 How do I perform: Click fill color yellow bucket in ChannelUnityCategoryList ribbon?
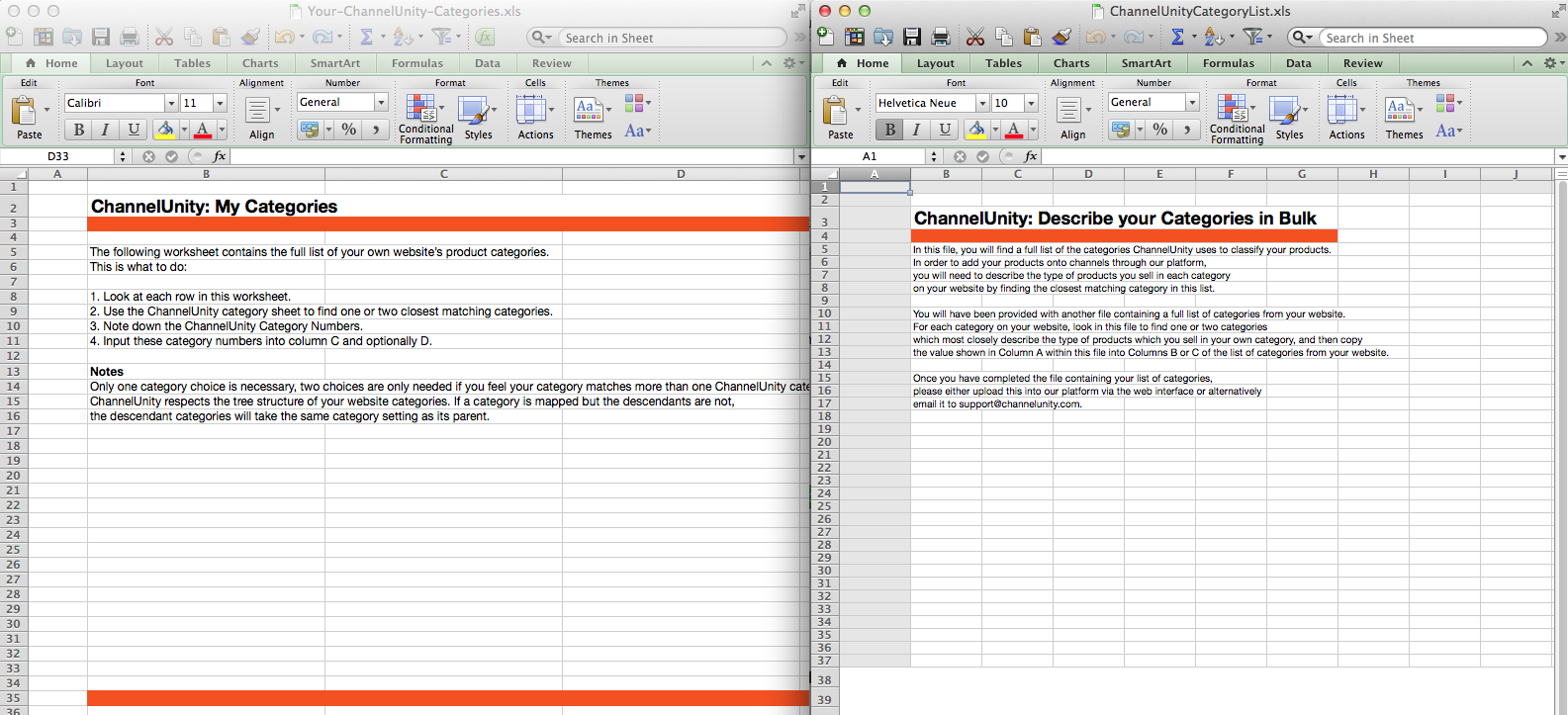click(x=976, y=130)
